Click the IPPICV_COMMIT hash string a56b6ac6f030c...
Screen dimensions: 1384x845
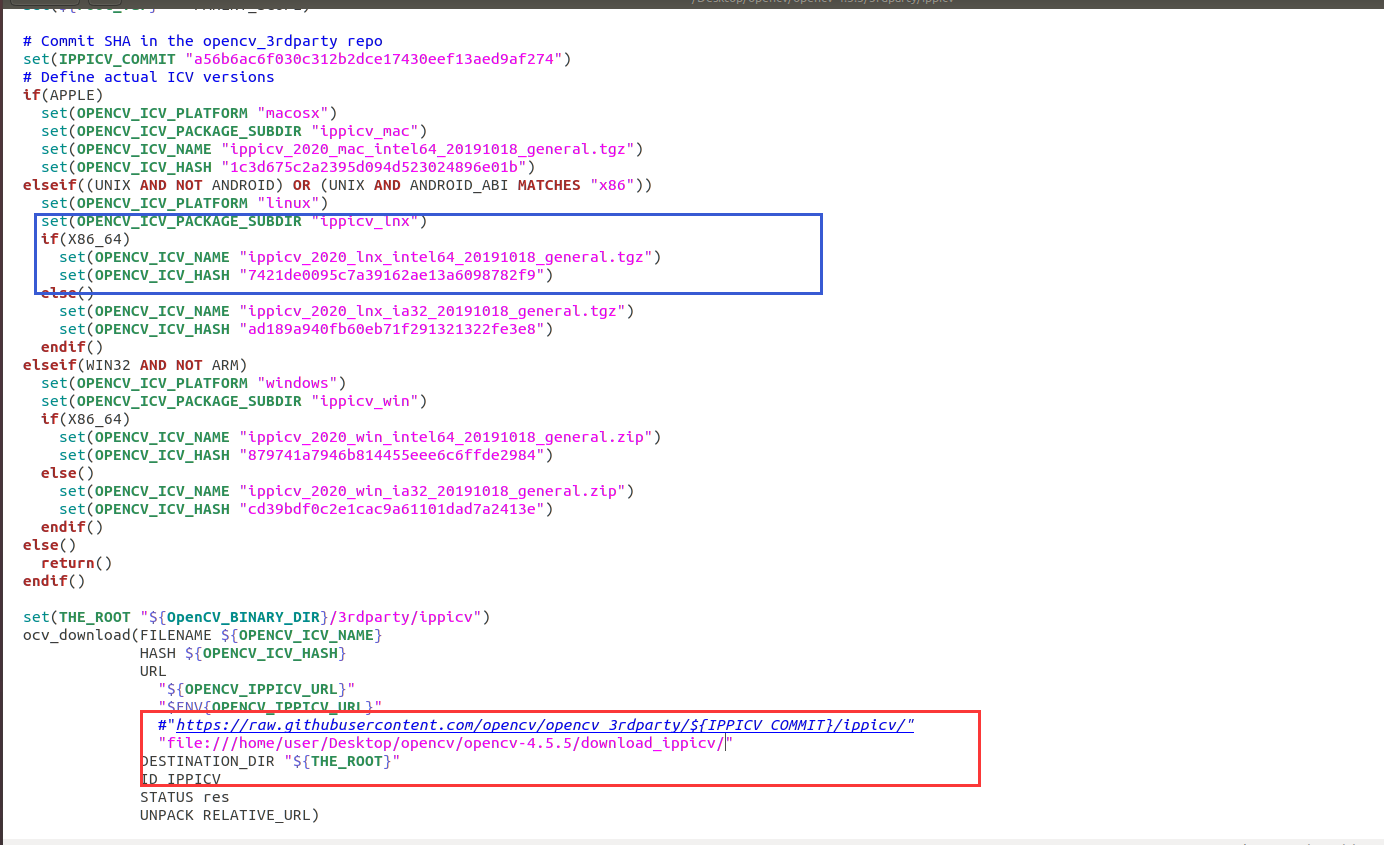374,59
